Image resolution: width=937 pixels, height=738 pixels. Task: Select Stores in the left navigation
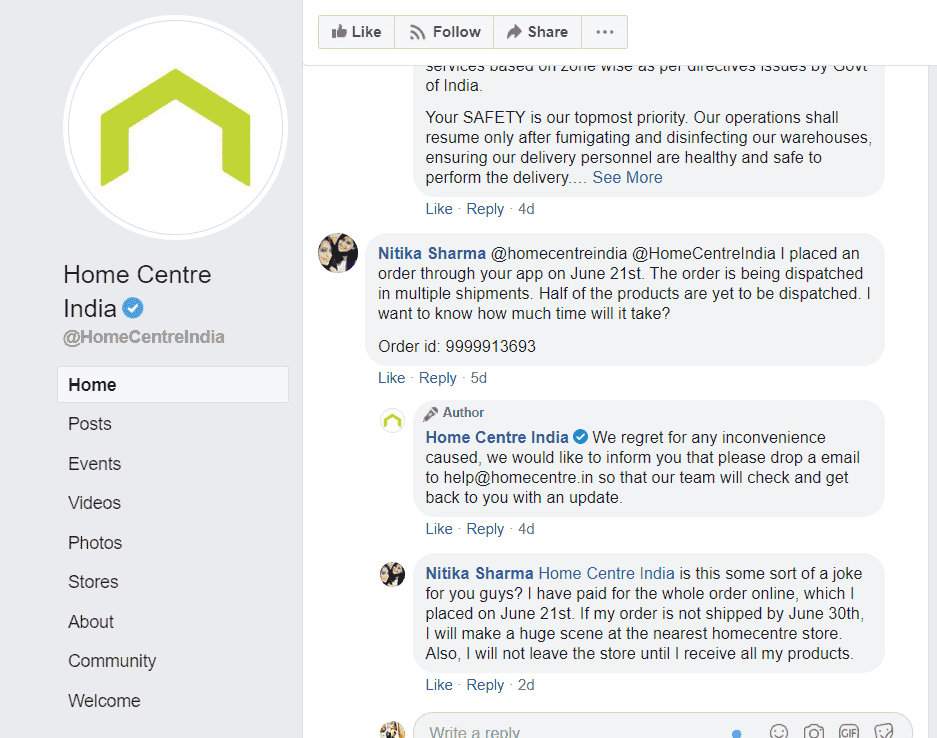click(93, 582)
